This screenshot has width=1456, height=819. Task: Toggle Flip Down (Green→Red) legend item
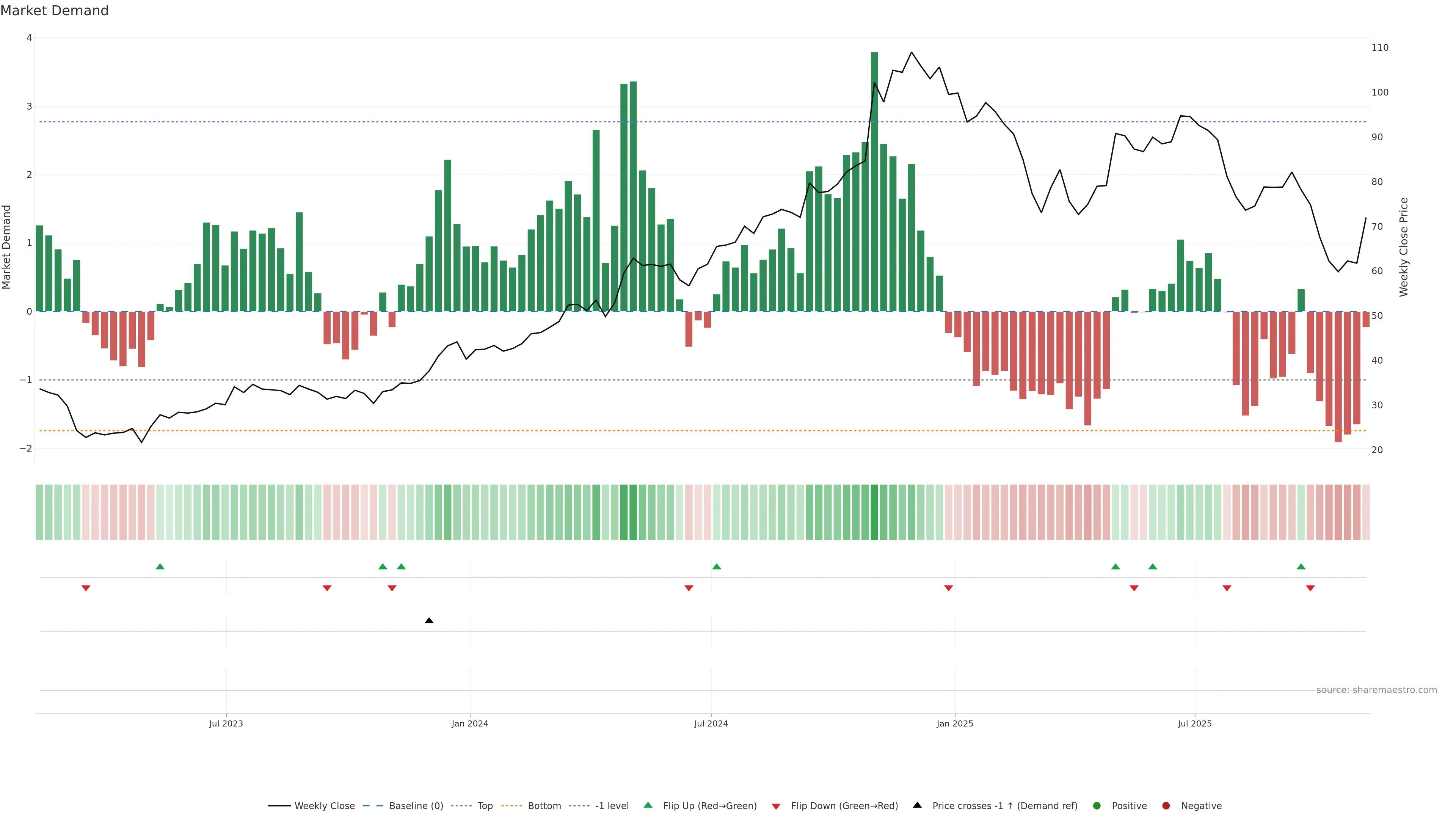(x=844, y=806)
